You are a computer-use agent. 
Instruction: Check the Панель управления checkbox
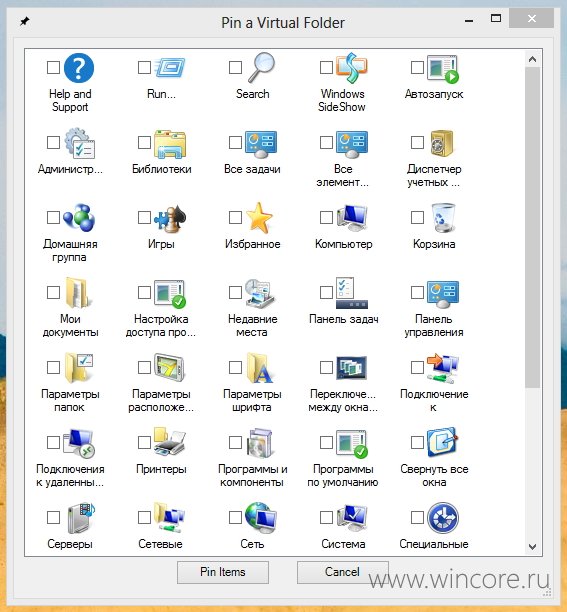[x=417, y=292]
